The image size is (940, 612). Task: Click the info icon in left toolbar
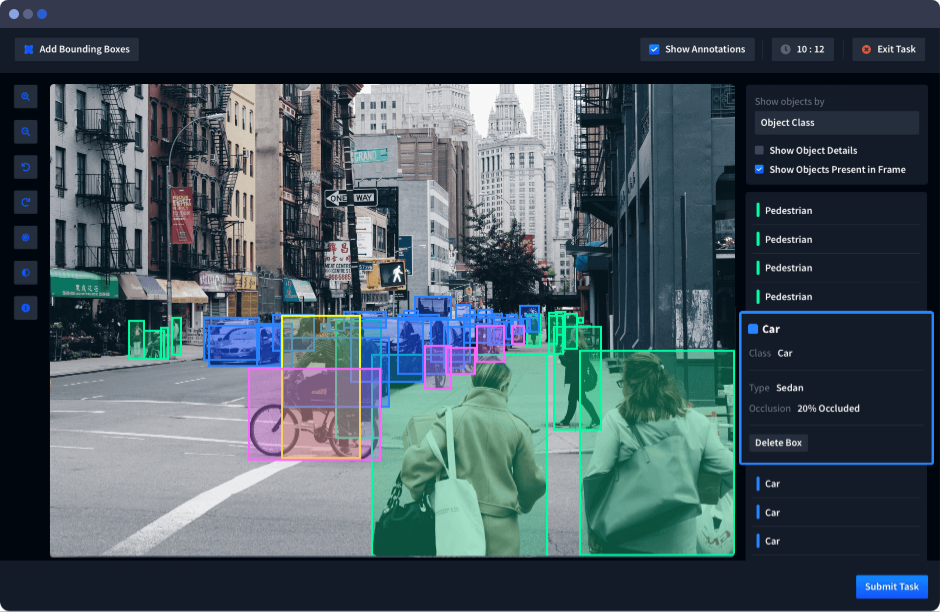point(26,308)
